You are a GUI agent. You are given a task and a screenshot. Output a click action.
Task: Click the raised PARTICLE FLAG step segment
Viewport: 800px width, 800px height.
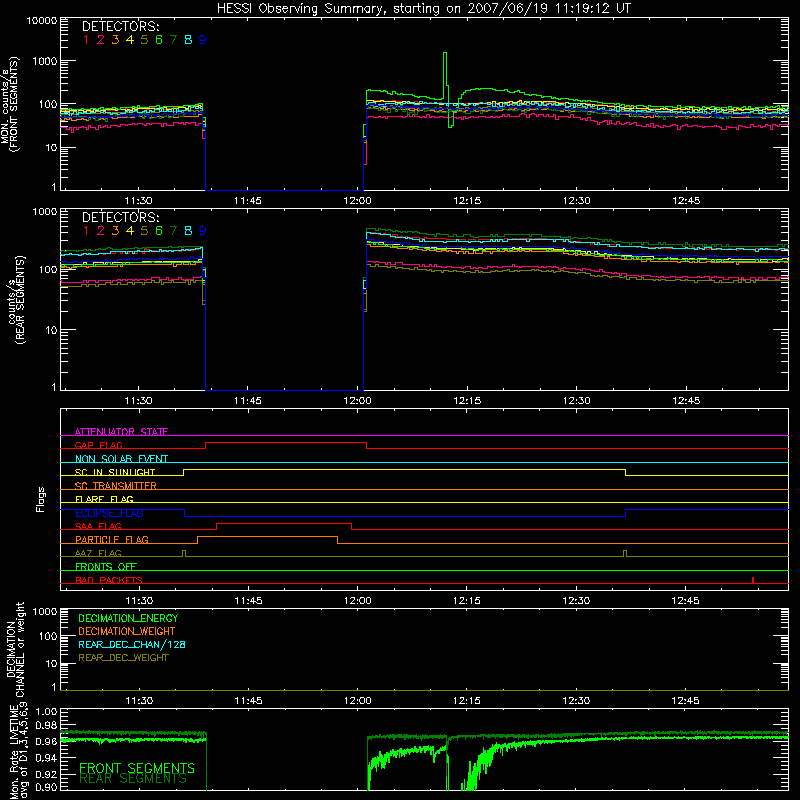click(267, 537)
